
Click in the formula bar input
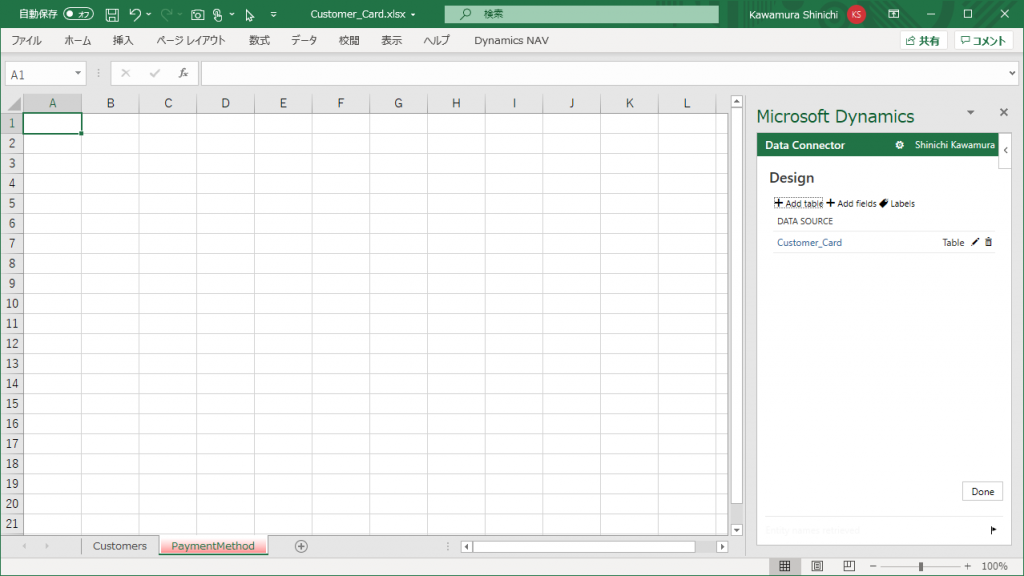(x=604, y=73)
